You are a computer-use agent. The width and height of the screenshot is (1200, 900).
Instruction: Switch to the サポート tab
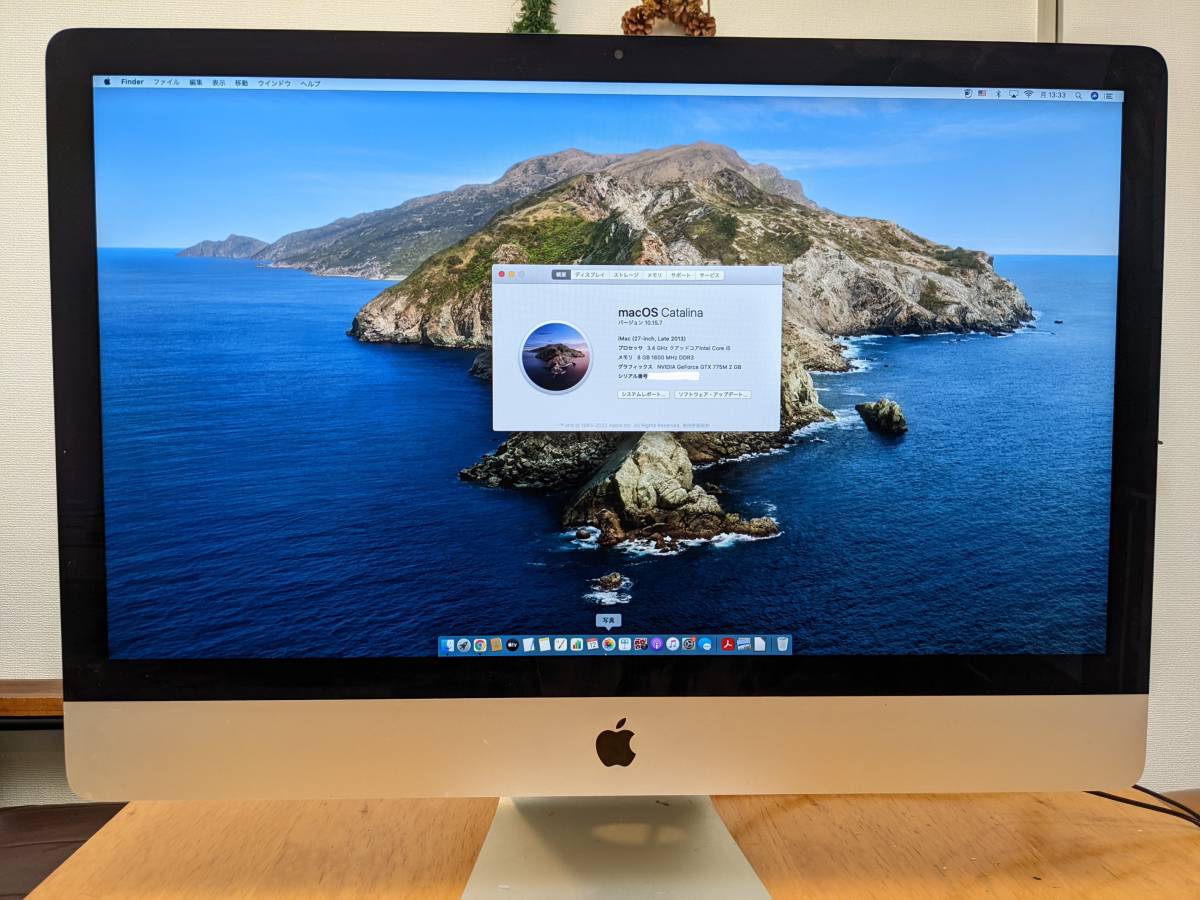tap(681, 274)
